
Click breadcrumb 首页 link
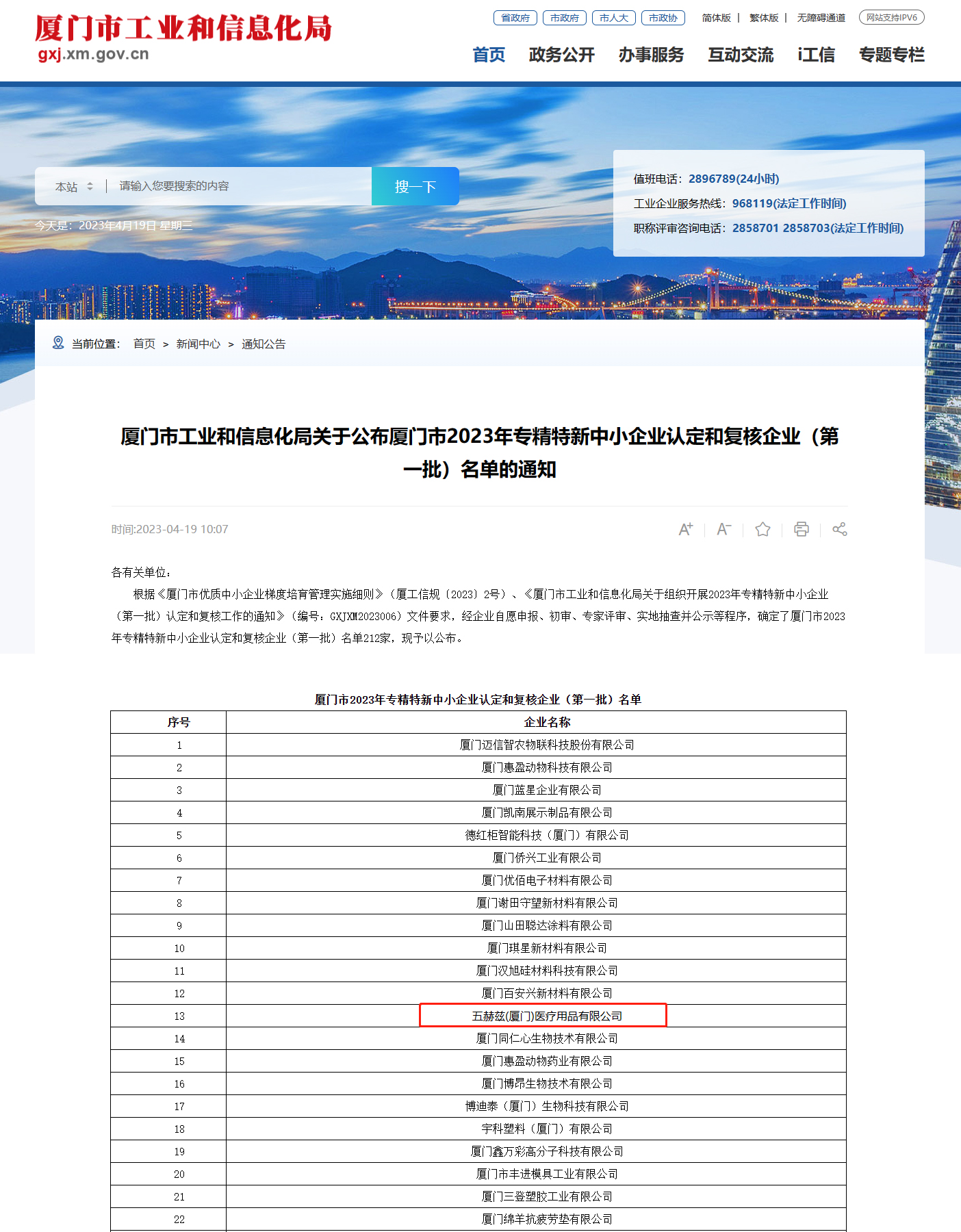pos(144,344)
